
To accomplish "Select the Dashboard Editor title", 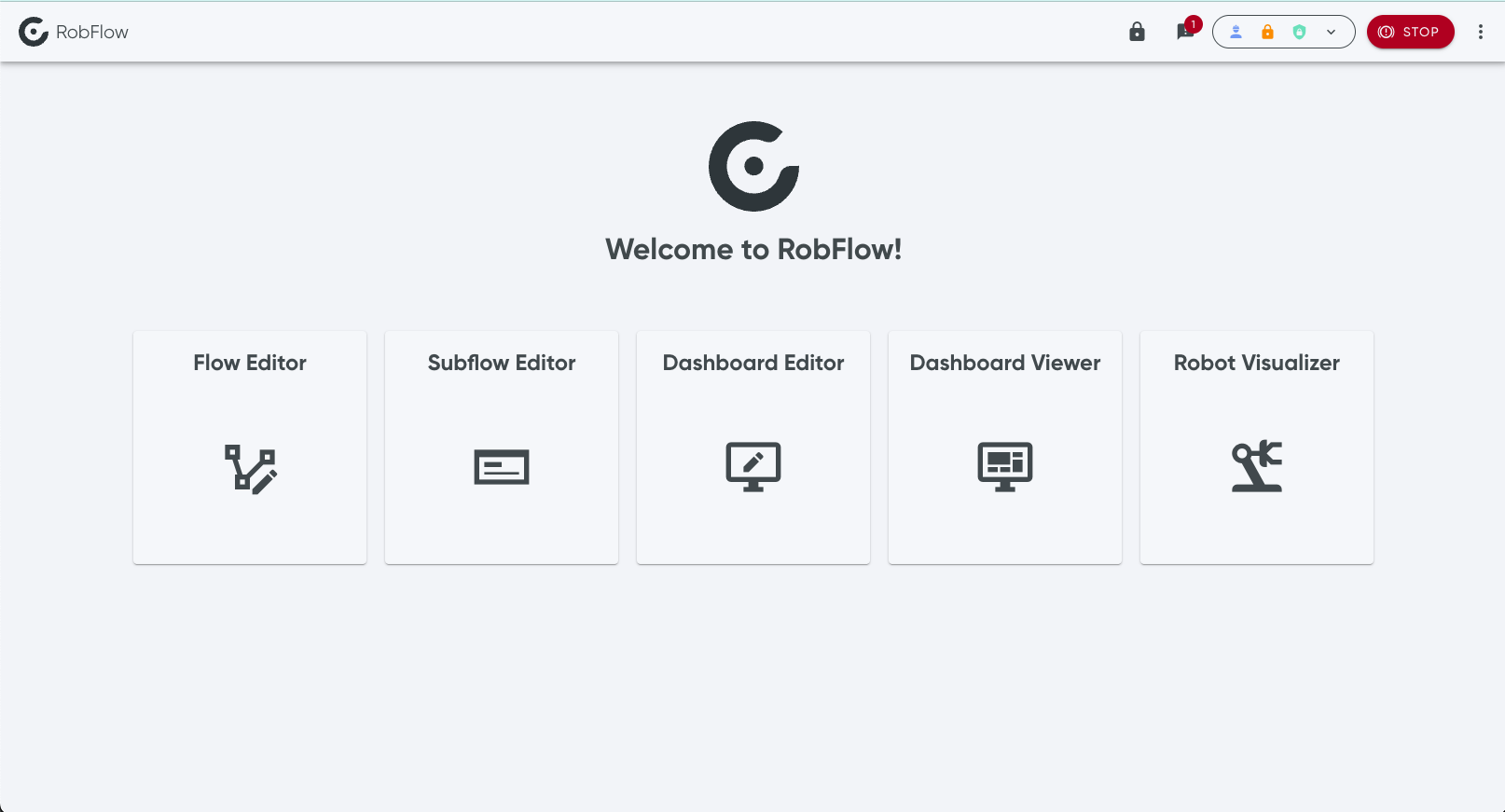I will point(753,363).
